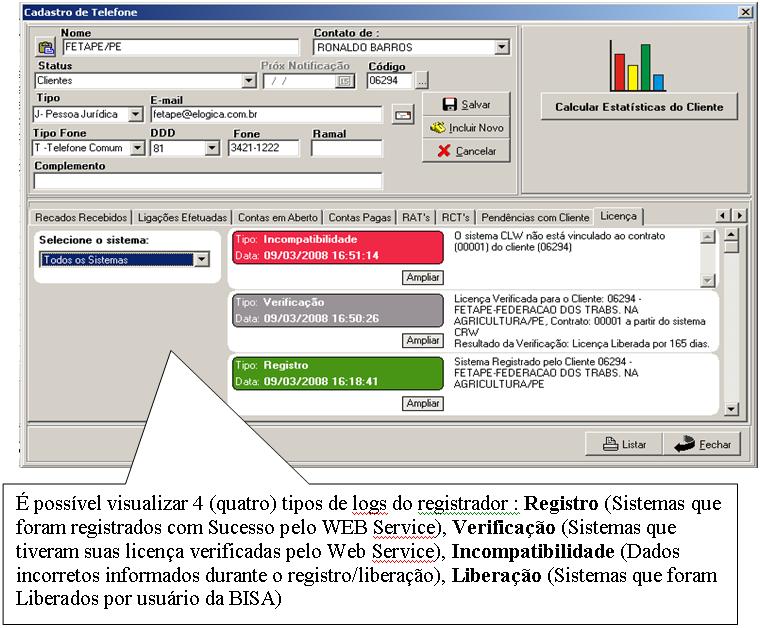Click the contact lookup icon beside Nome
The height and width of the screenshot is (628, 760).
click(45, 47)
